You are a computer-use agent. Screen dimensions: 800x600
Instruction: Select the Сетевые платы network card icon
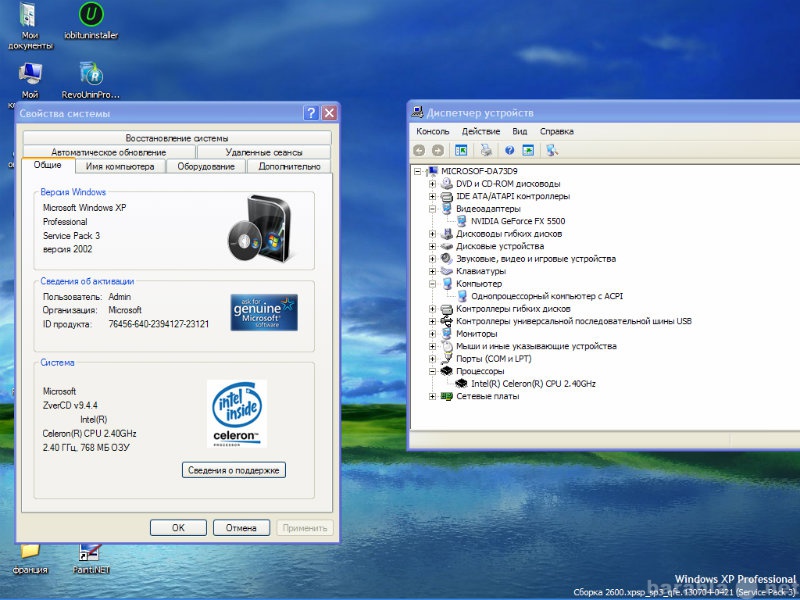click(x=446, y=396)
